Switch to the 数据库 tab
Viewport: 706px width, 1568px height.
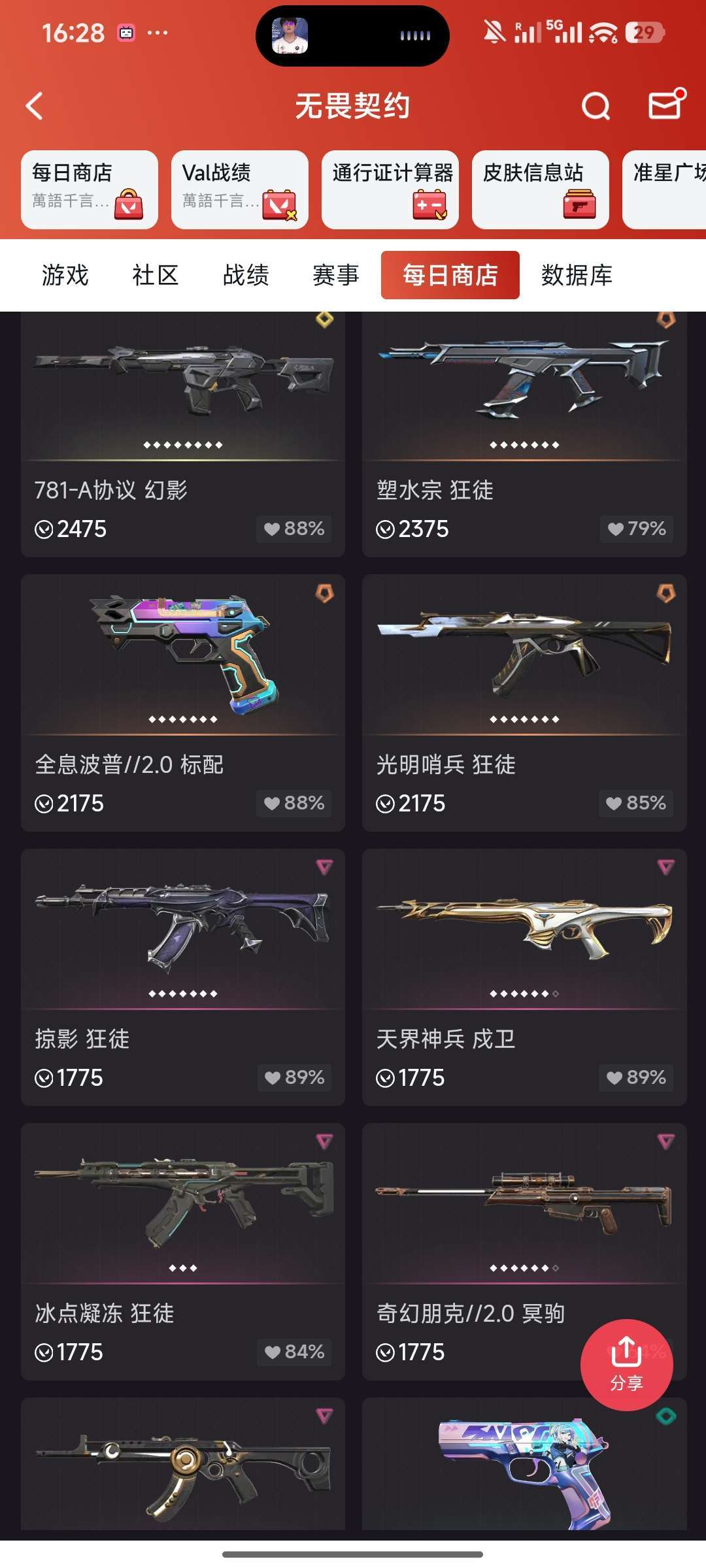tap(577, 275)
